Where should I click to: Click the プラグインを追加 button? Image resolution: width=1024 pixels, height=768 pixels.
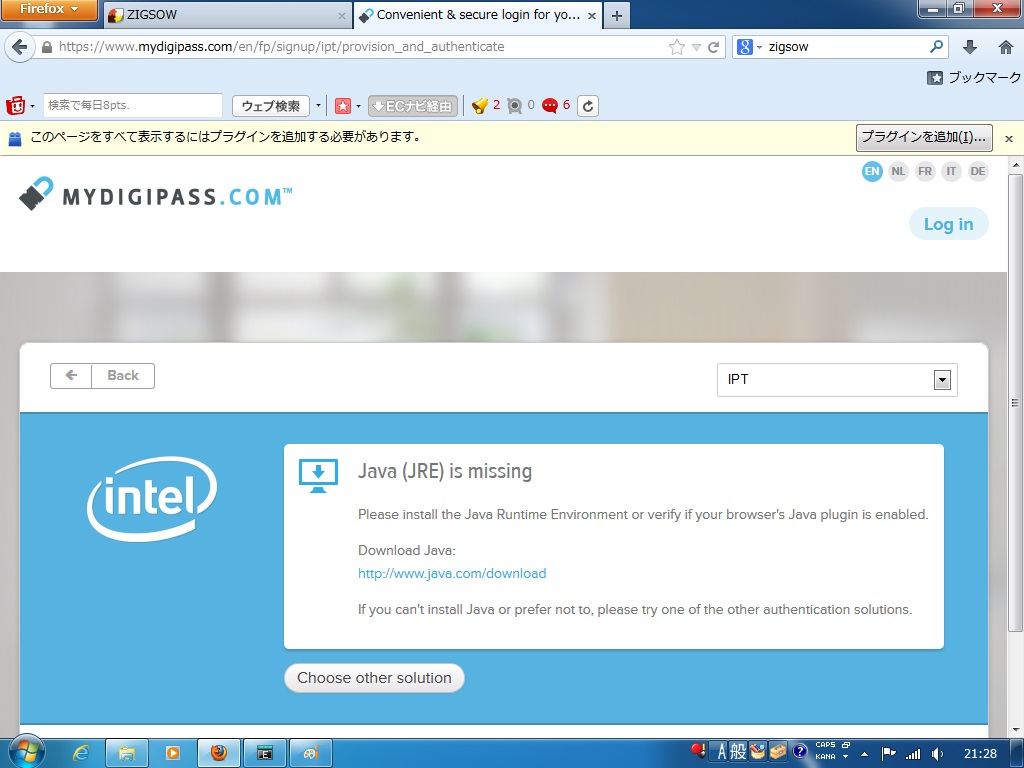point(924,137)
